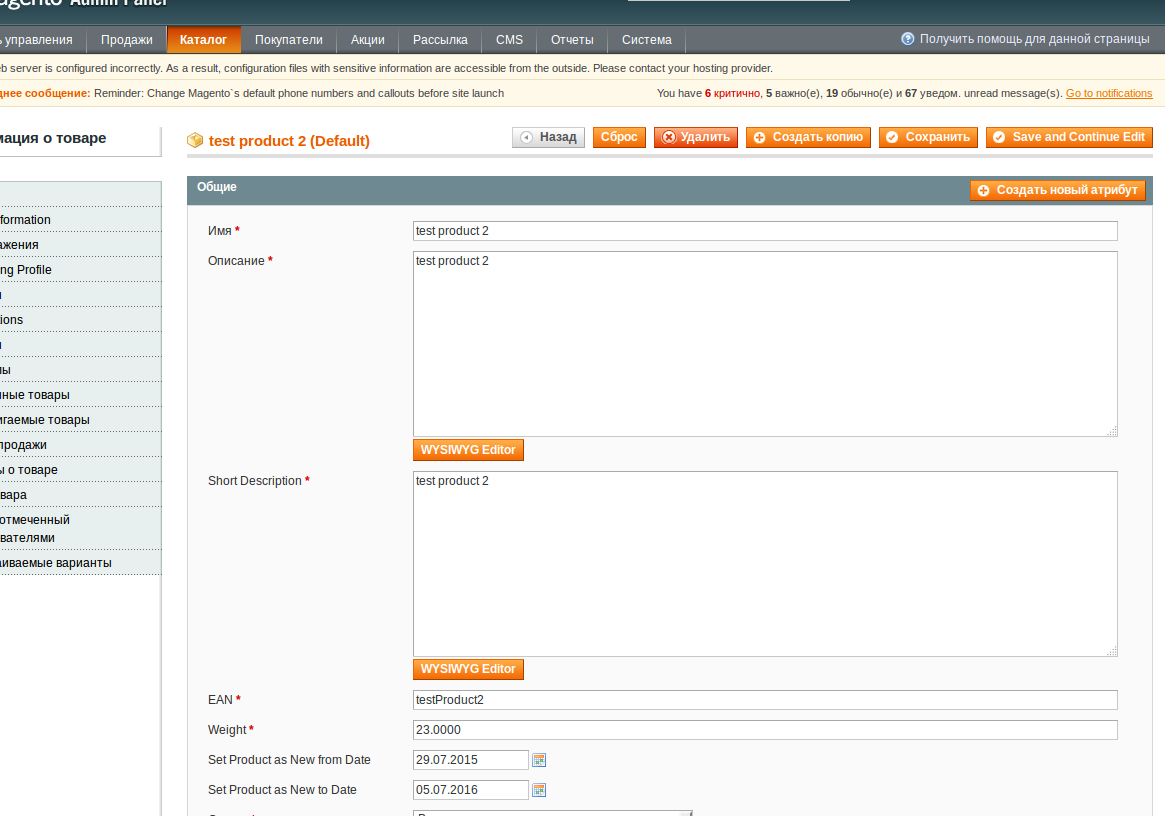Open the CMS menu
Screen dimensions: 1165x816
pyautogui.click(x=509, y=40)
